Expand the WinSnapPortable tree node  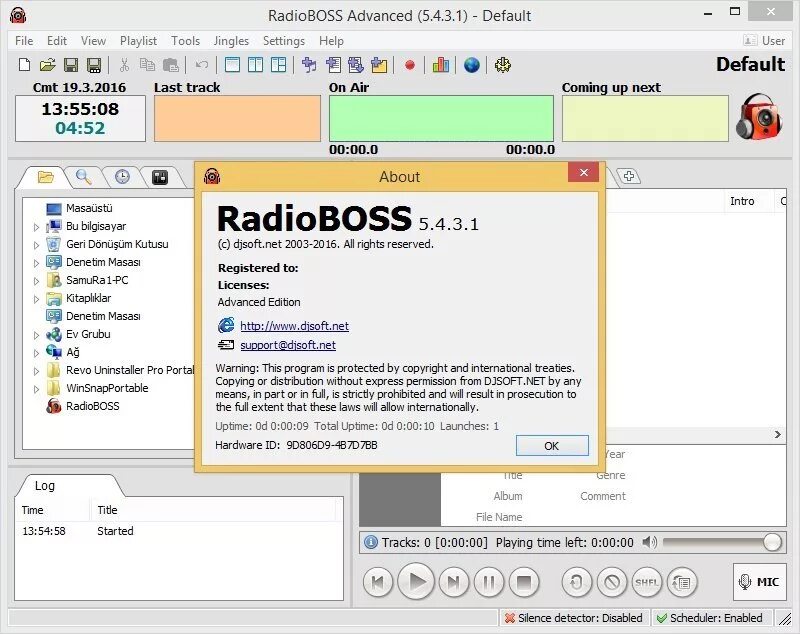36,389
